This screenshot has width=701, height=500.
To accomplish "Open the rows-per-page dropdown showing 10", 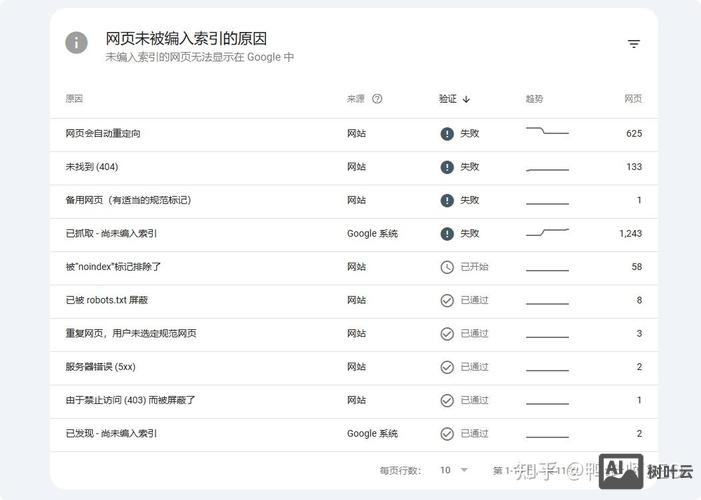I will [x=454, y=470].
